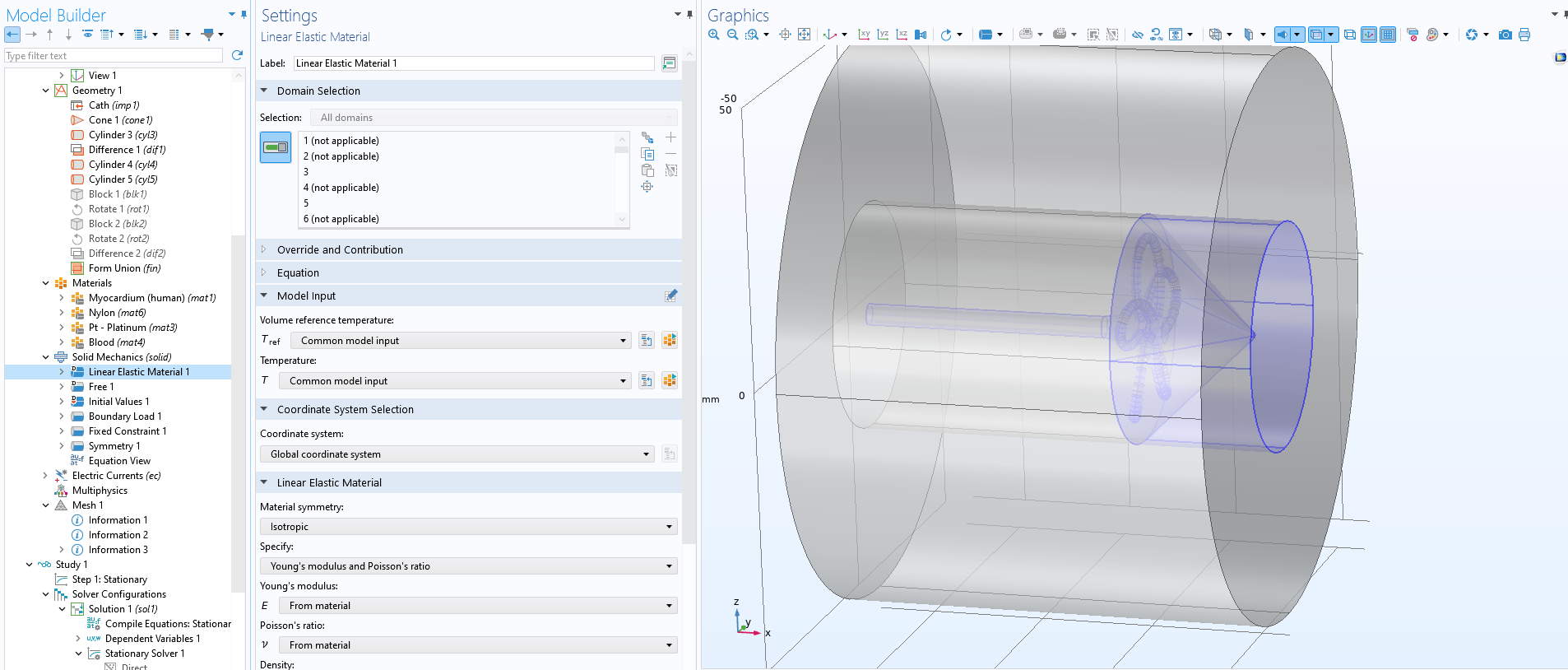Click the Equation section header
The height and width of the screenshot is (670, 1568).
coord(298,273)
